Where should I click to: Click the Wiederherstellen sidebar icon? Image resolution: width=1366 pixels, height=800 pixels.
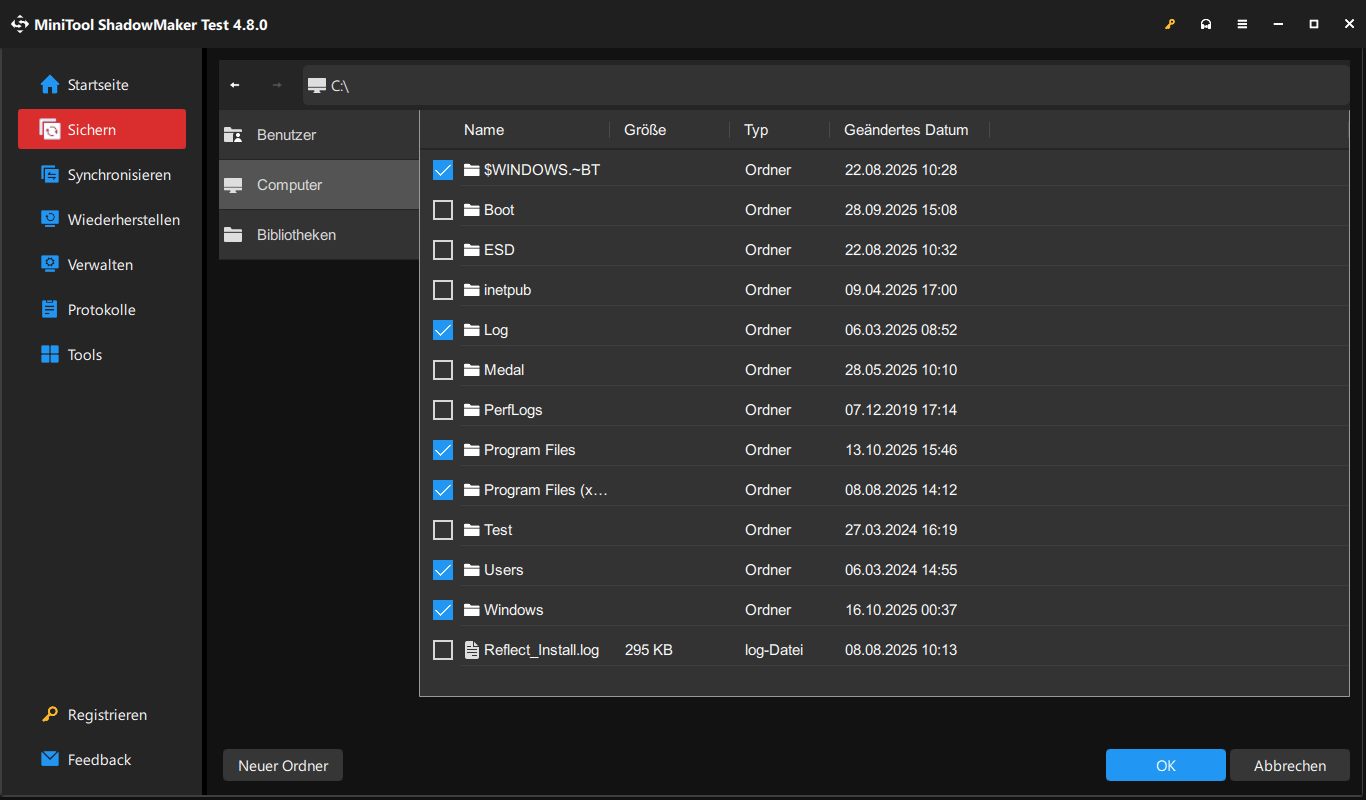[50, 220]
